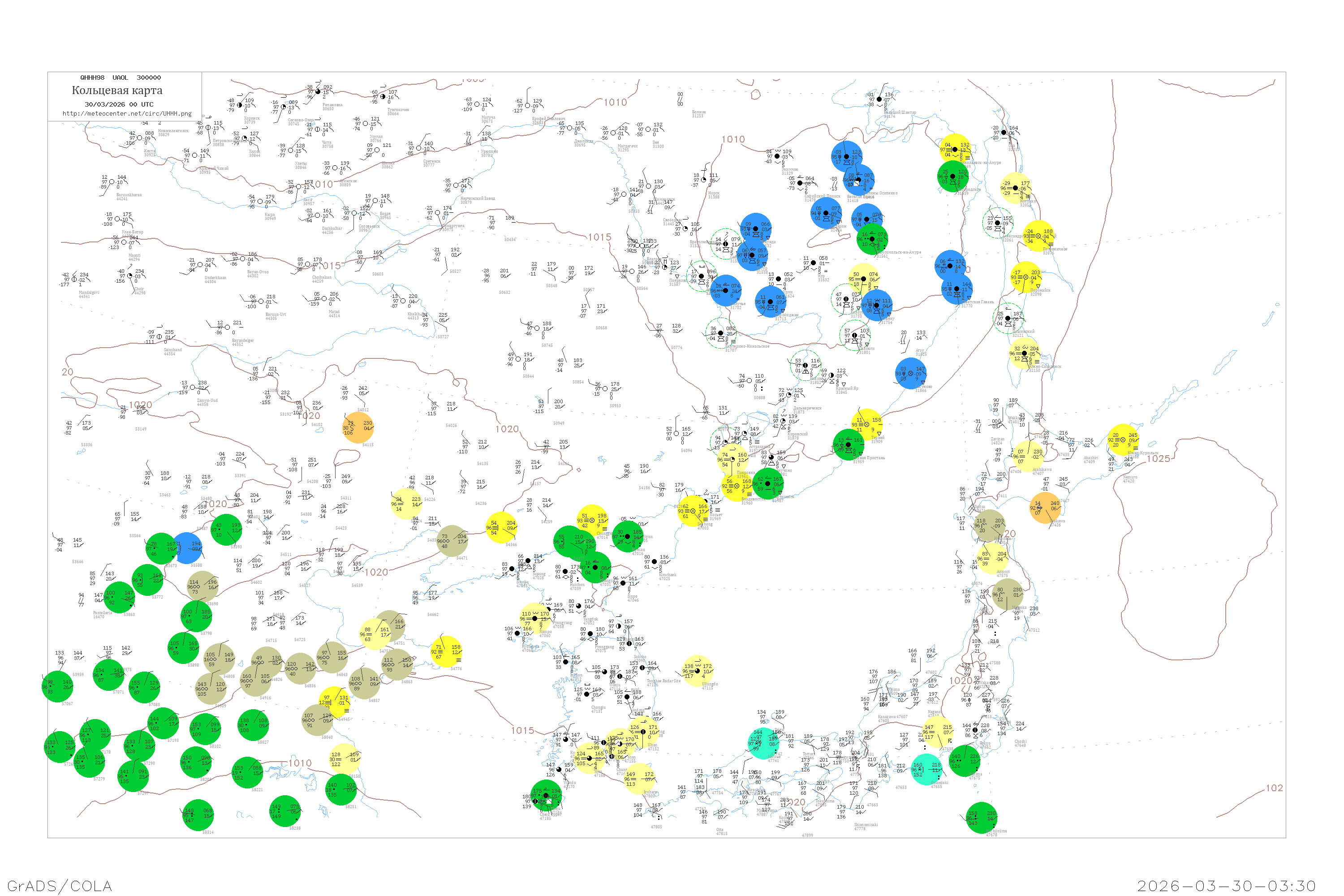Click the Романовка 30650 station cloud-cover symbol

(318, 92)
